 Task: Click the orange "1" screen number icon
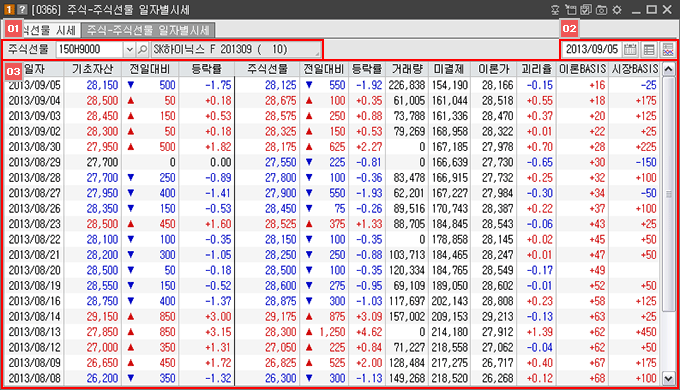pyautogui.click(x=9, y=9)
